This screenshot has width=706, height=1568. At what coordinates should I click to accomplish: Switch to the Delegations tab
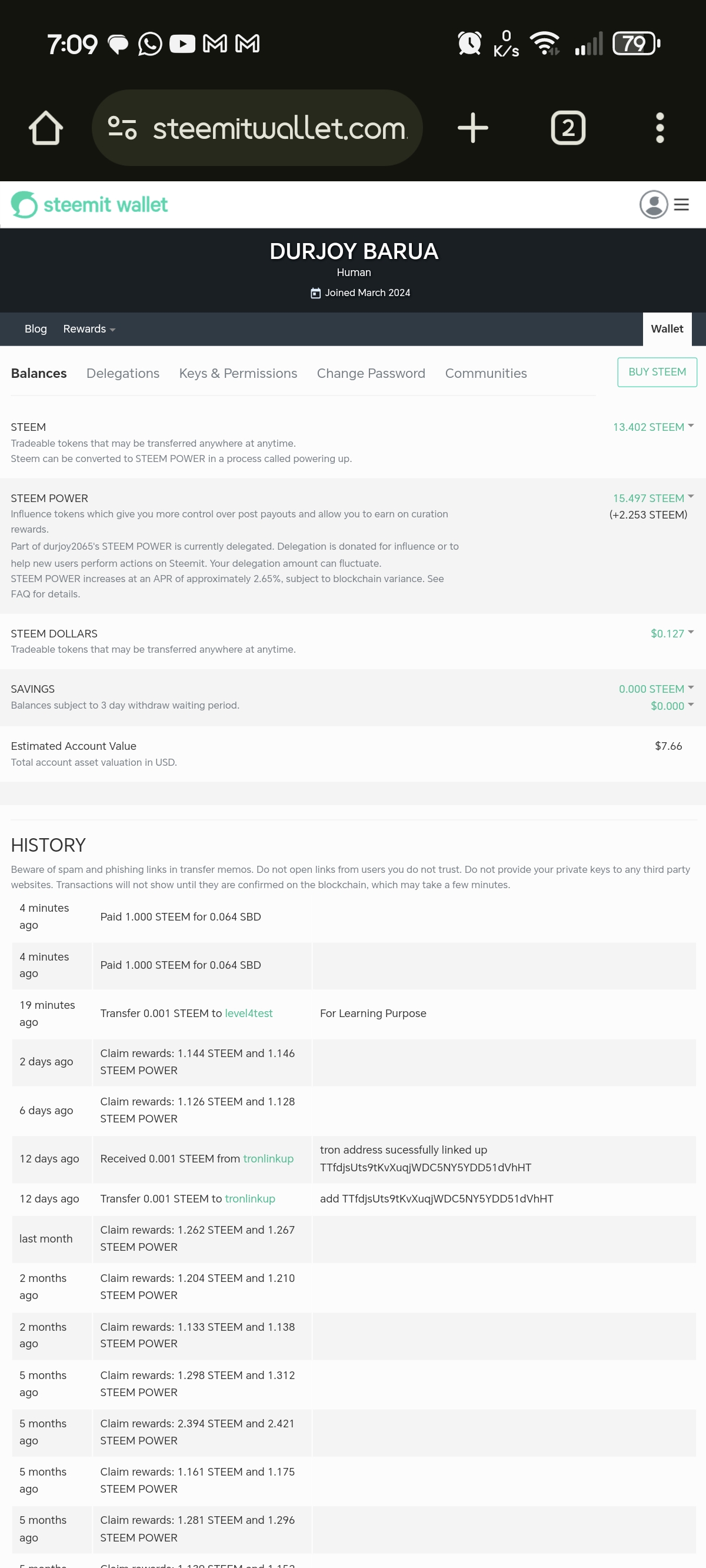[123, 374]
